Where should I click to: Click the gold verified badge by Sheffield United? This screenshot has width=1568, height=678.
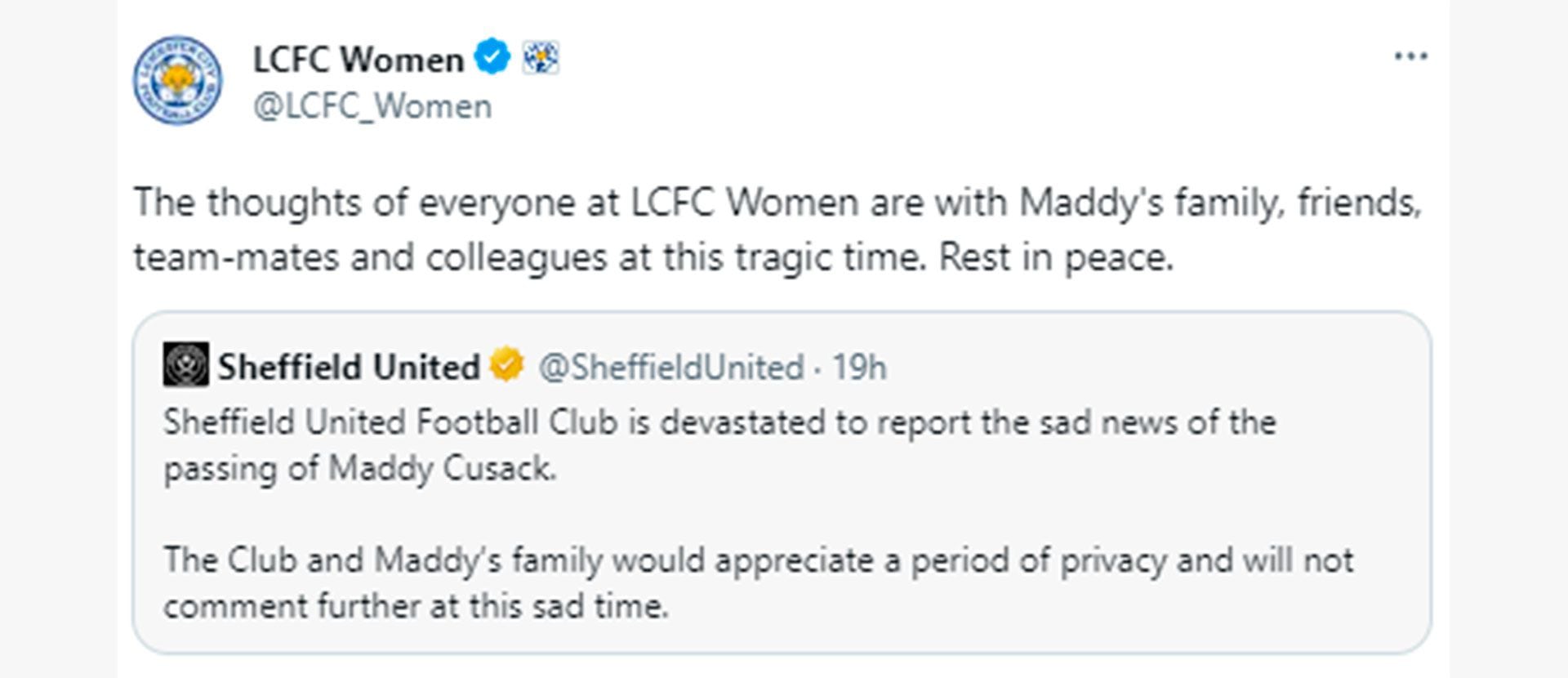click(x=507, y=365)
